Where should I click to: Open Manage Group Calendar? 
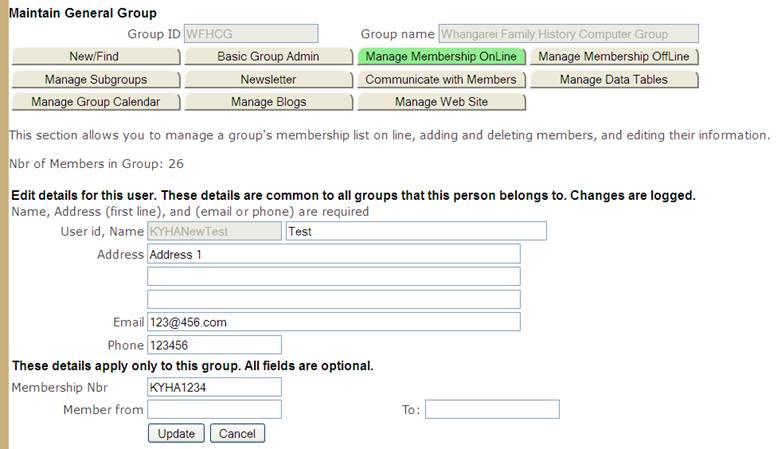(96, 102)
